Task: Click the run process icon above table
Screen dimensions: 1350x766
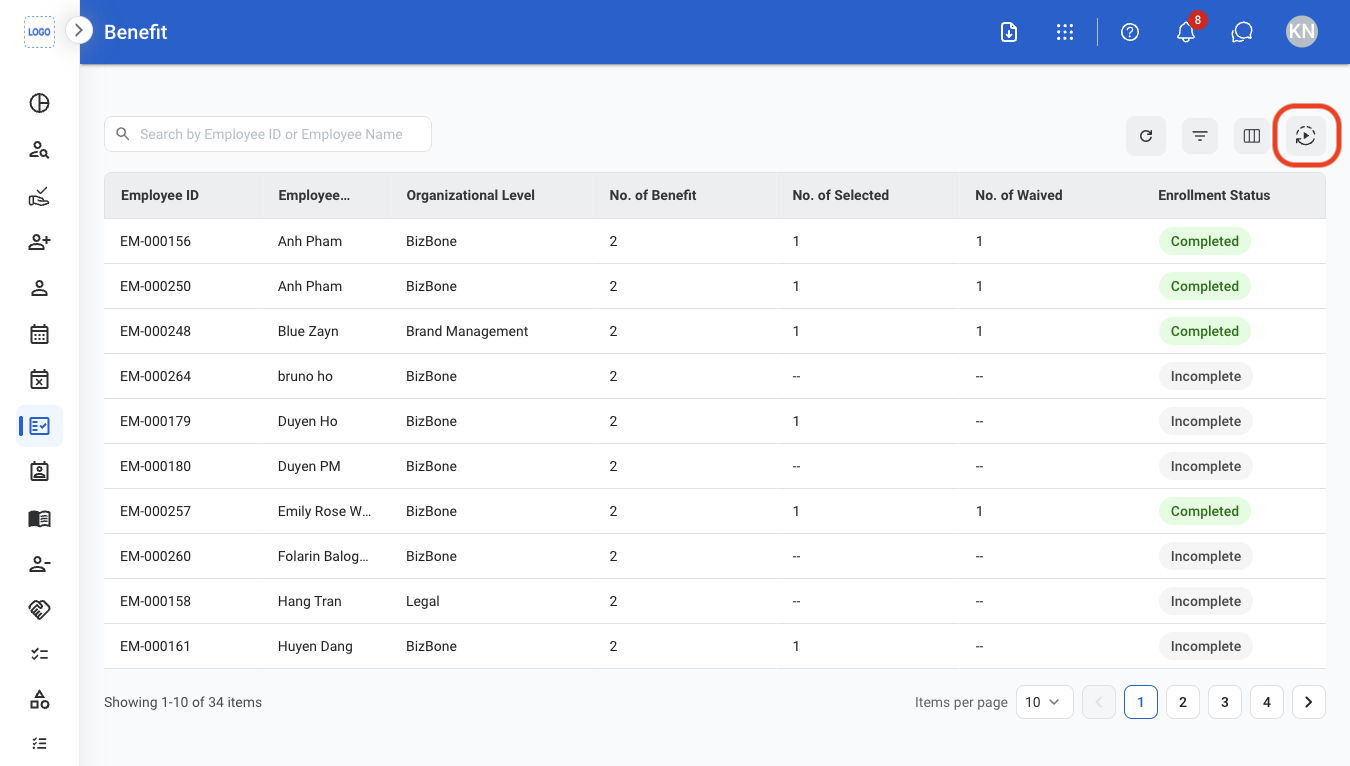Action: pyautogui.click(x=1306, y=136)
